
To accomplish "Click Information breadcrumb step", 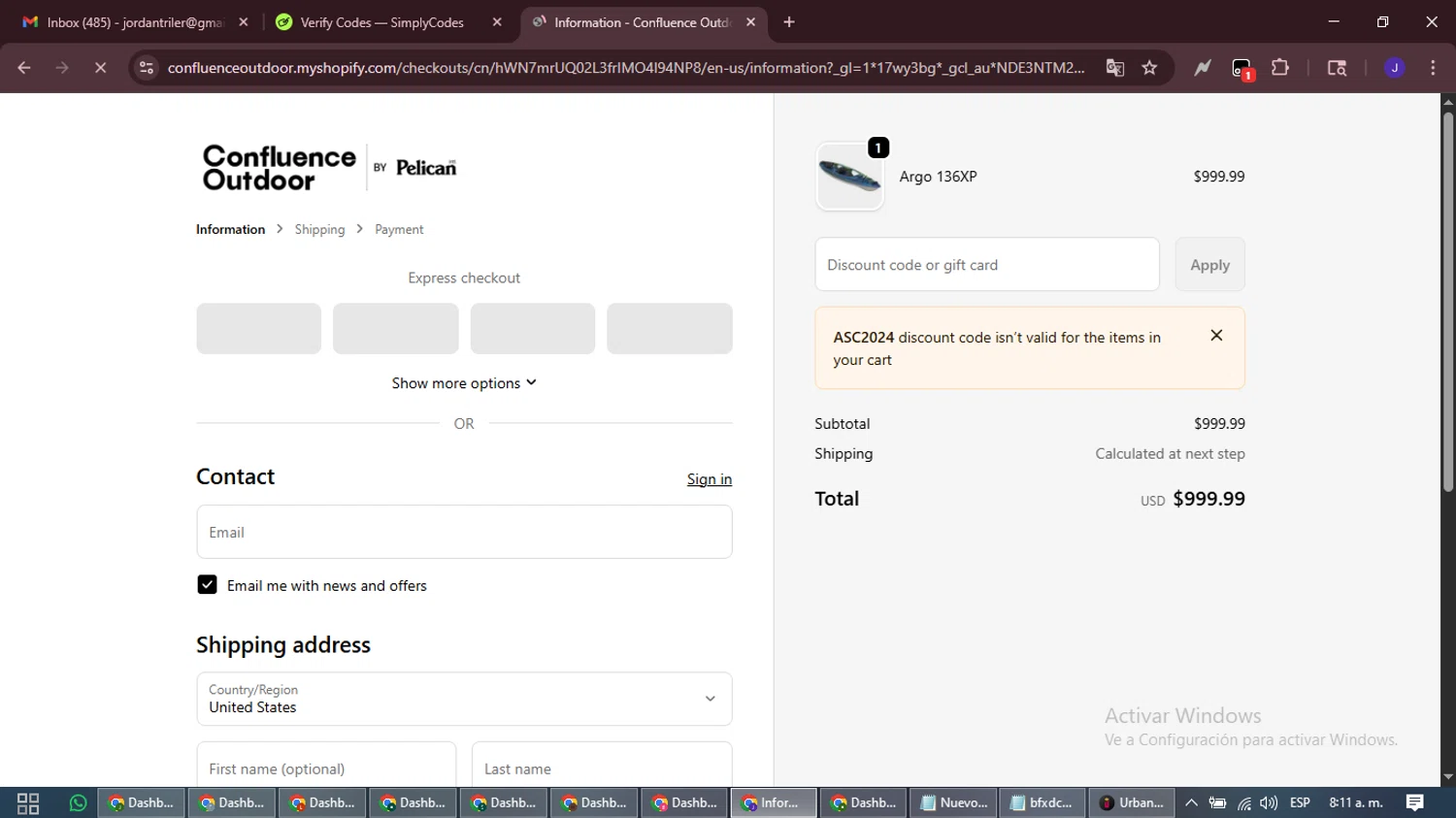I will 230,230.
